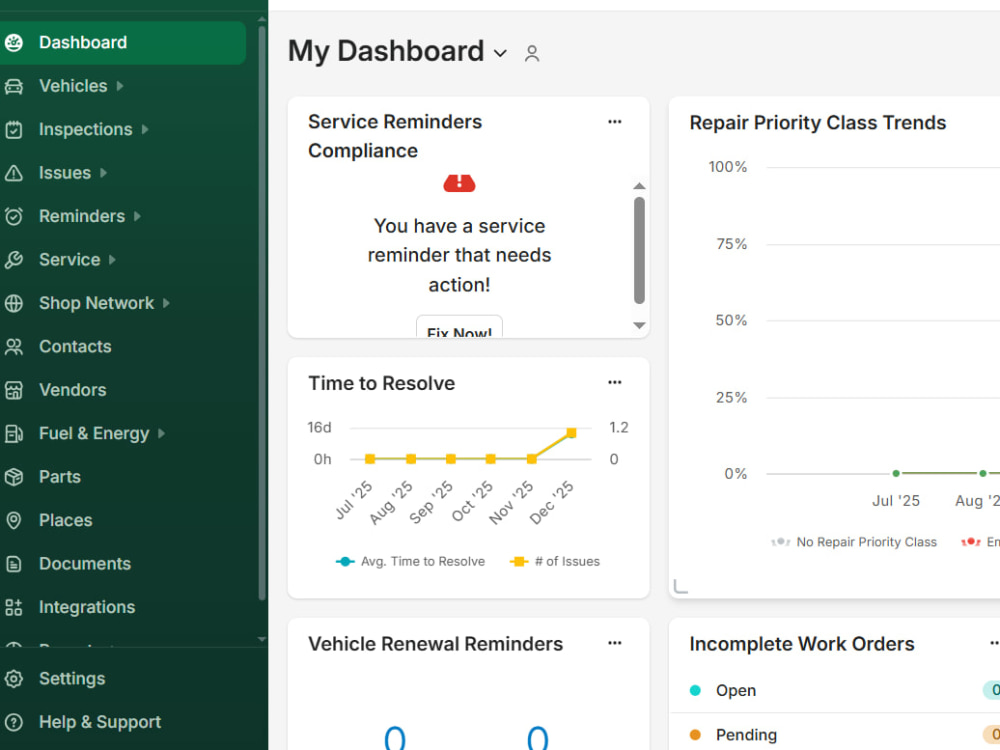Toggle Avg. Time to Resolve legend series
The width and height of the screenshot is (1000, 750).
410,562
